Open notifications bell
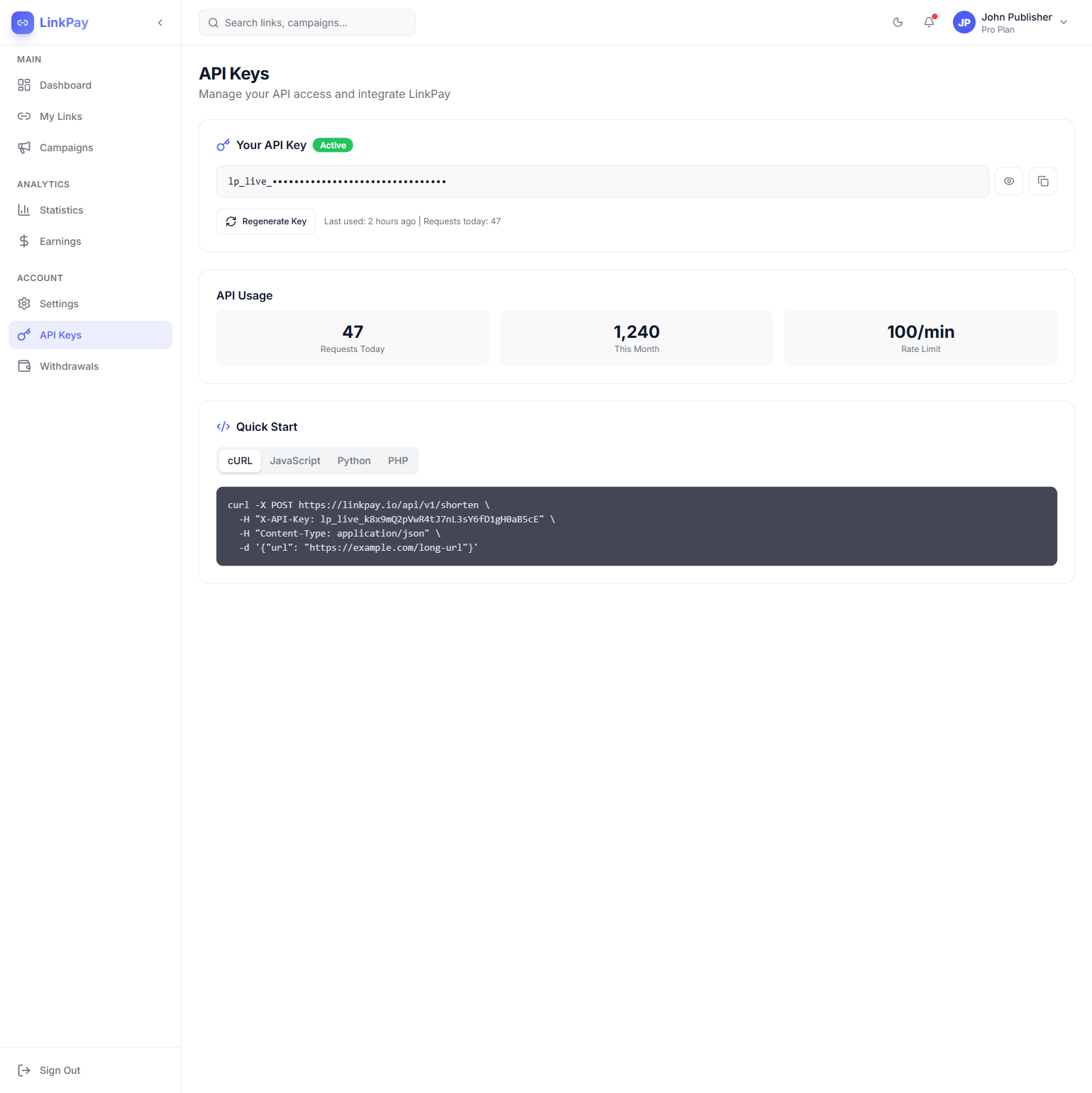The height and width of the screenshot is (1093, 1092). coord(929,23)
